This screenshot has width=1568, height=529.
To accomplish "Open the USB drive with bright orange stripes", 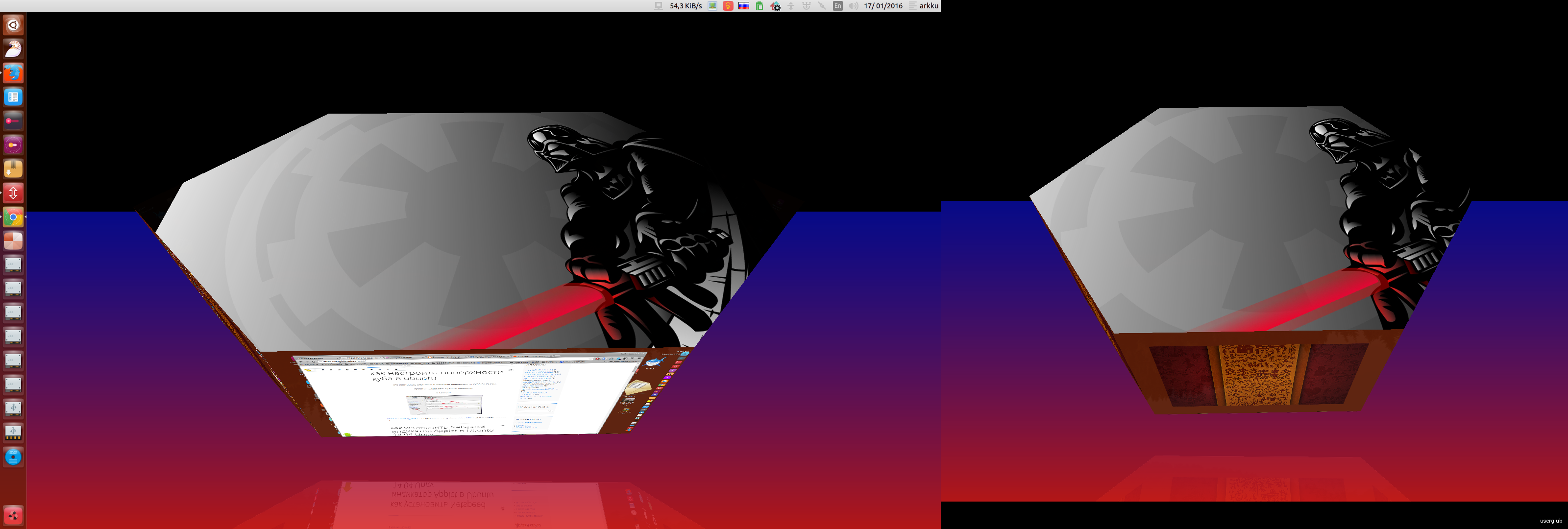I will (x=13, y=432).
